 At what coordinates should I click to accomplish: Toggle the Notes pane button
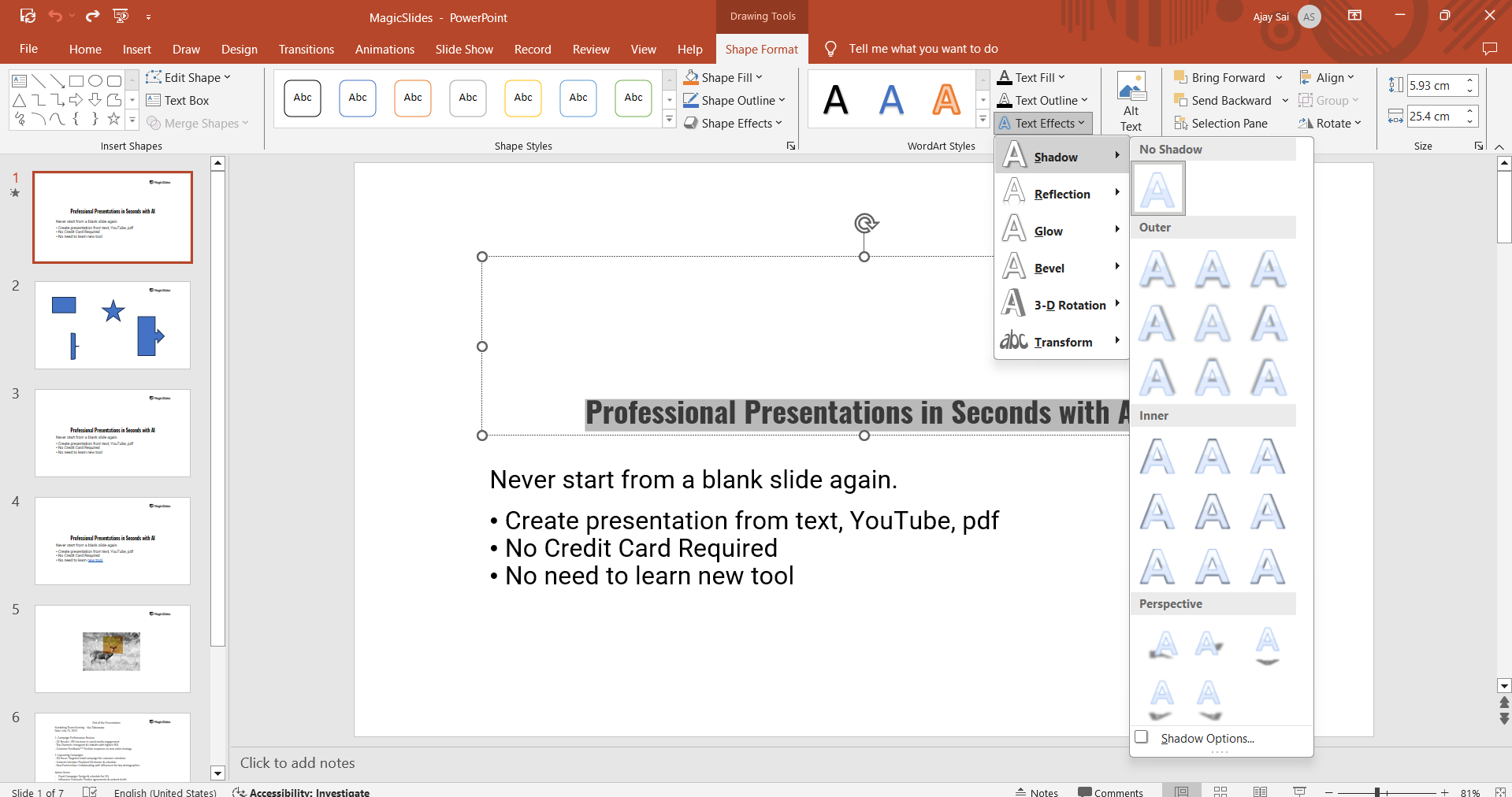[1036, 791]
